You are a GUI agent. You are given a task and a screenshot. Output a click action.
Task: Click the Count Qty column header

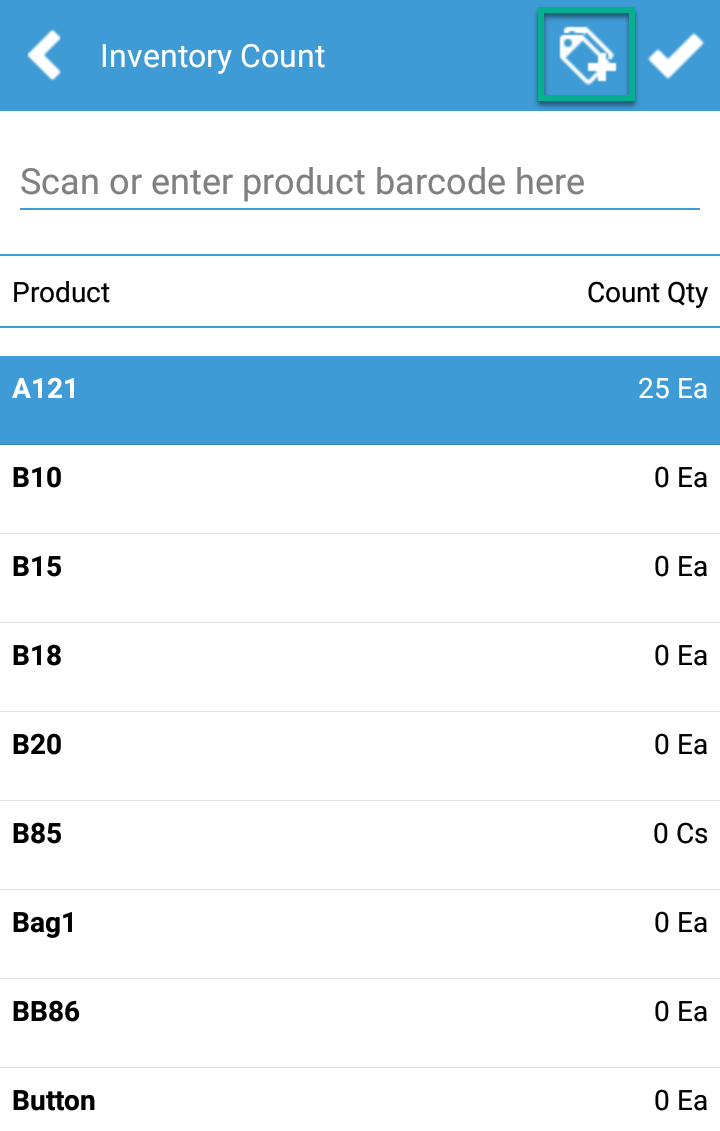(x=647, y=292)
